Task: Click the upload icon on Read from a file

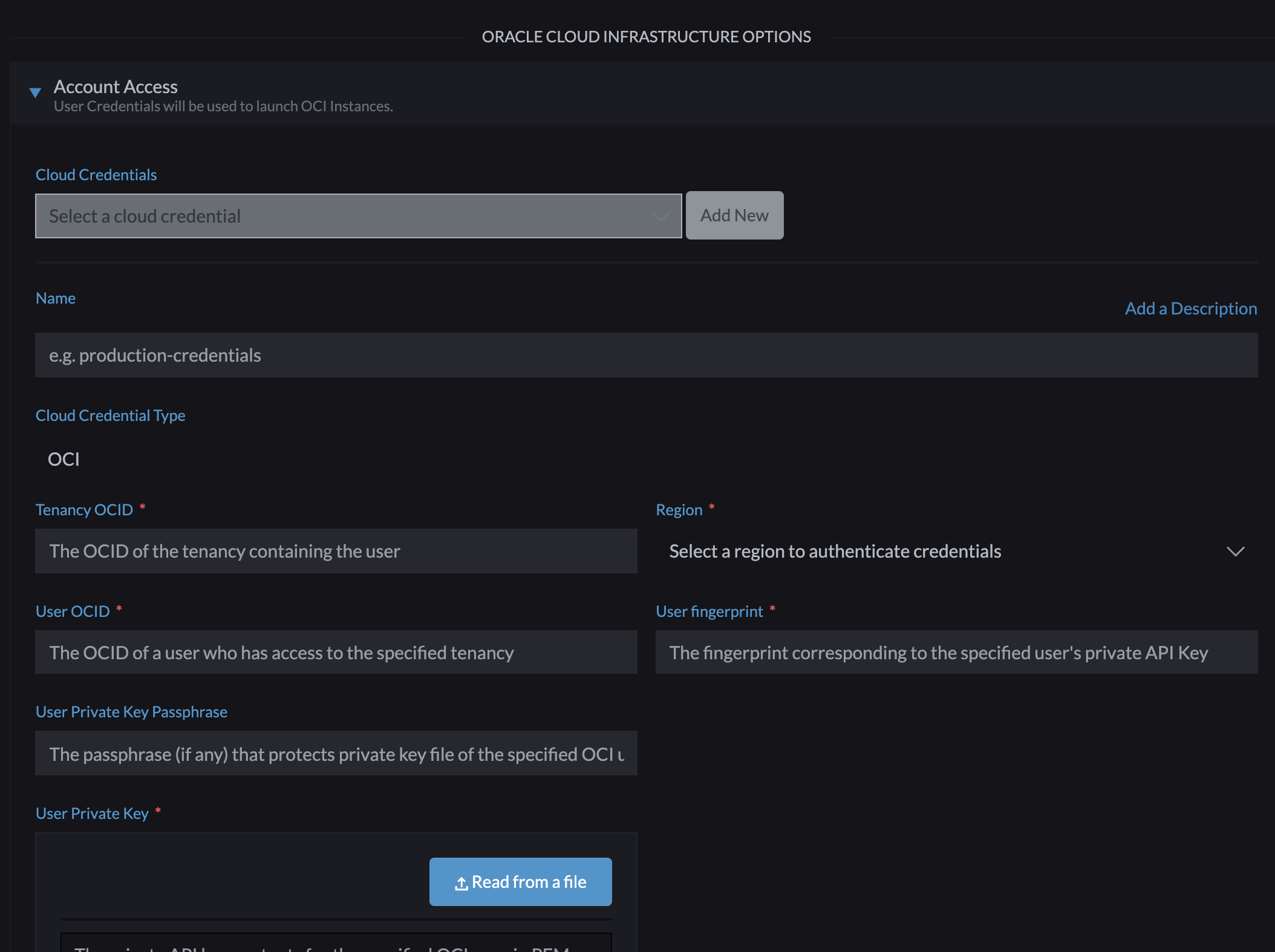Action: click(x=461, y=882)
